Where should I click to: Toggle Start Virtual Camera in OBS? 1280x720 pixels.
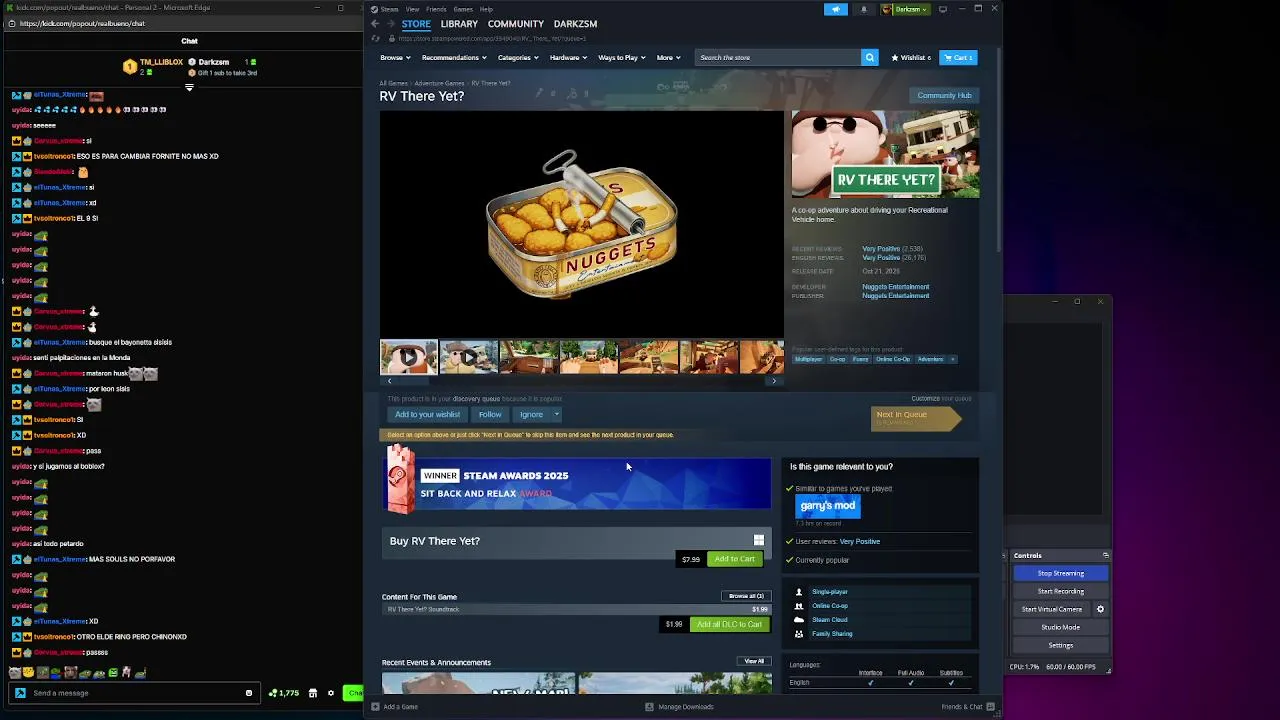1052,609
